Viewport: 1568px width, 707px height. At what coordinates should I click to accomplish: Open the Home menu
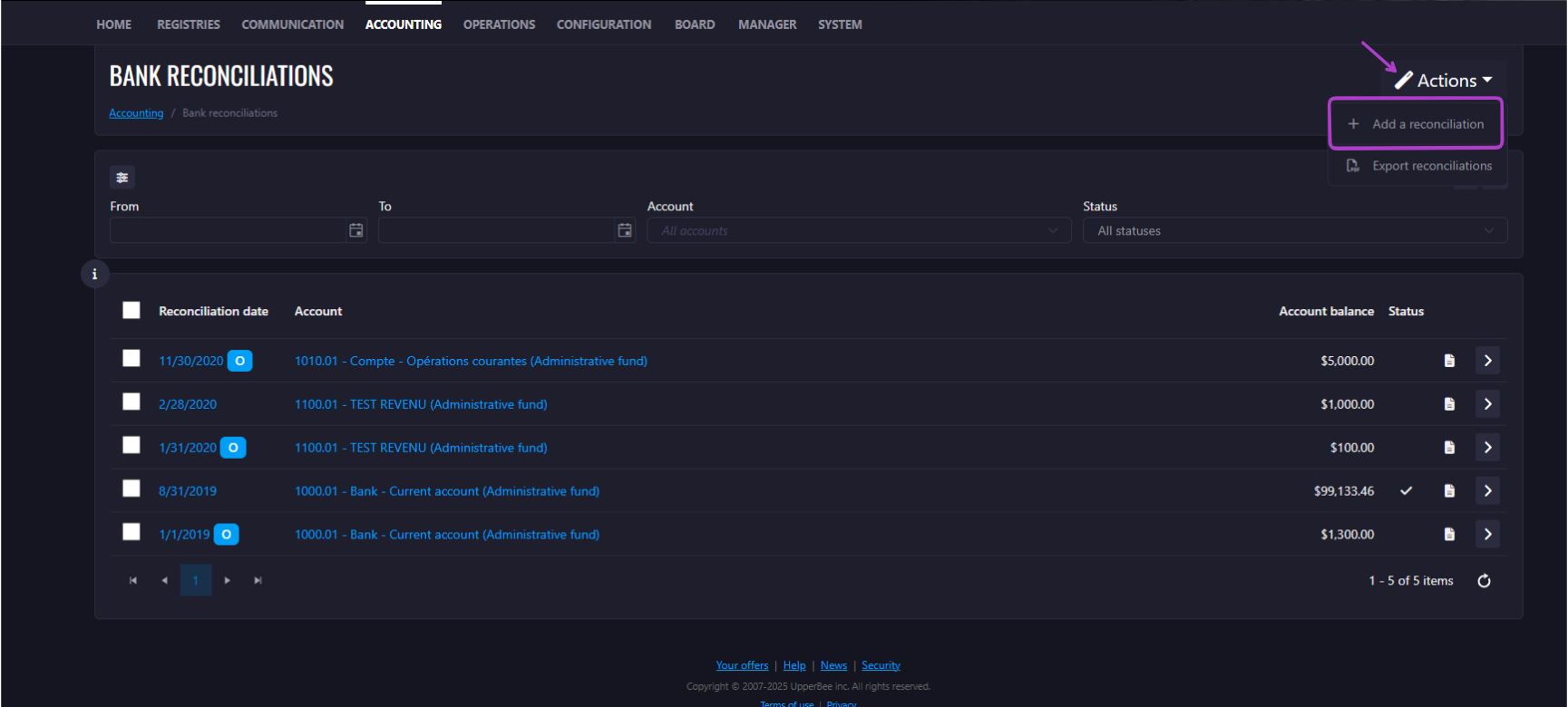(x=114, y=24)
